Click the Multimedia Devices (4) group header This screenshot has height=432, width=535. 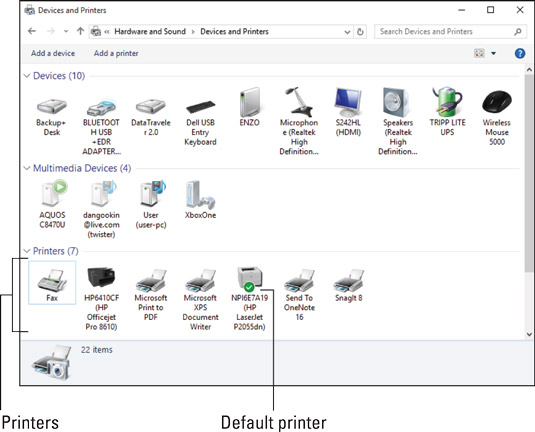tap(82, 168)
